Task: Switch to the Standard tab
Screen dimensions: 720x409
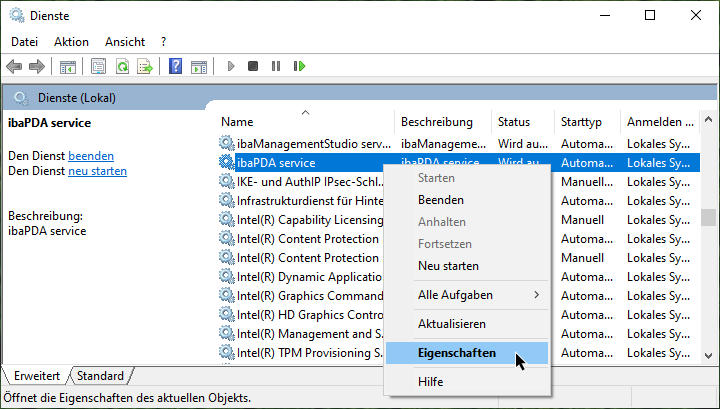Action: pos(101,376)
